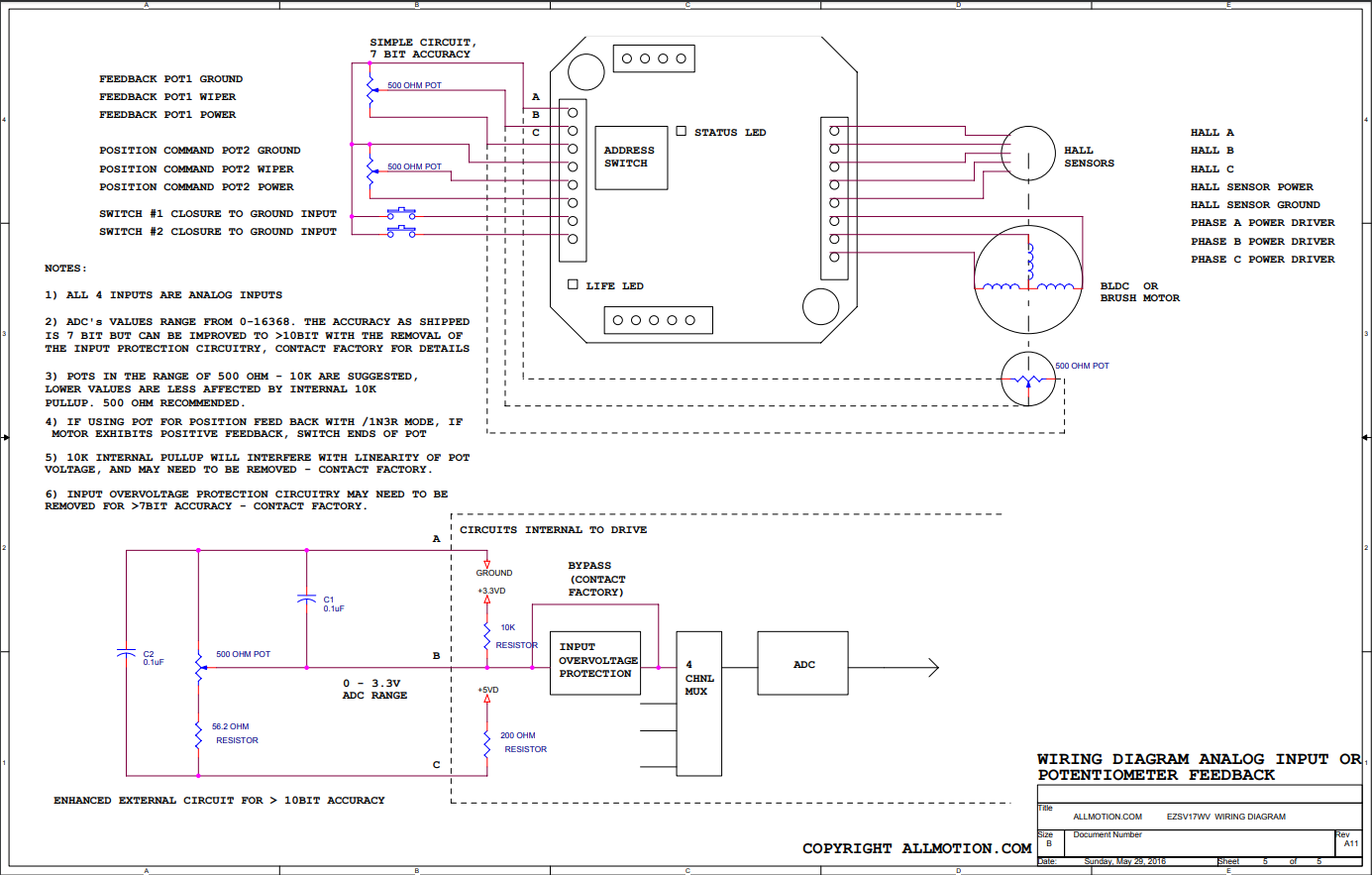Click the HALL A label
The width and height of the screenshot is (1372, 875).
[1213, 132]
